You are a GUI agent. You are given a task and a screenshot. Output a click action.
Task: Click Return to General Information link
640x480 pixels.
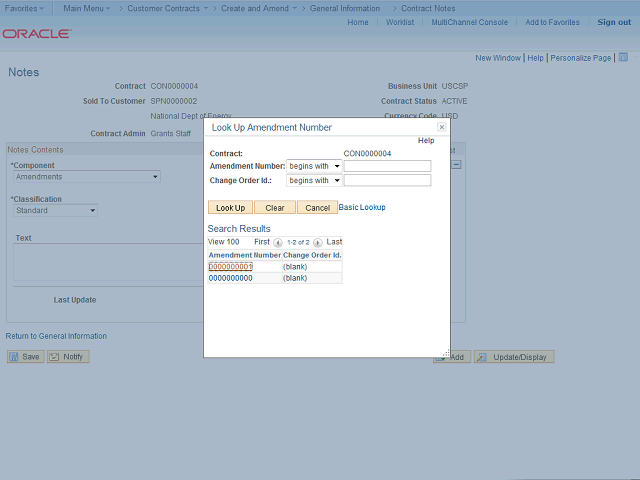[56, 336]
